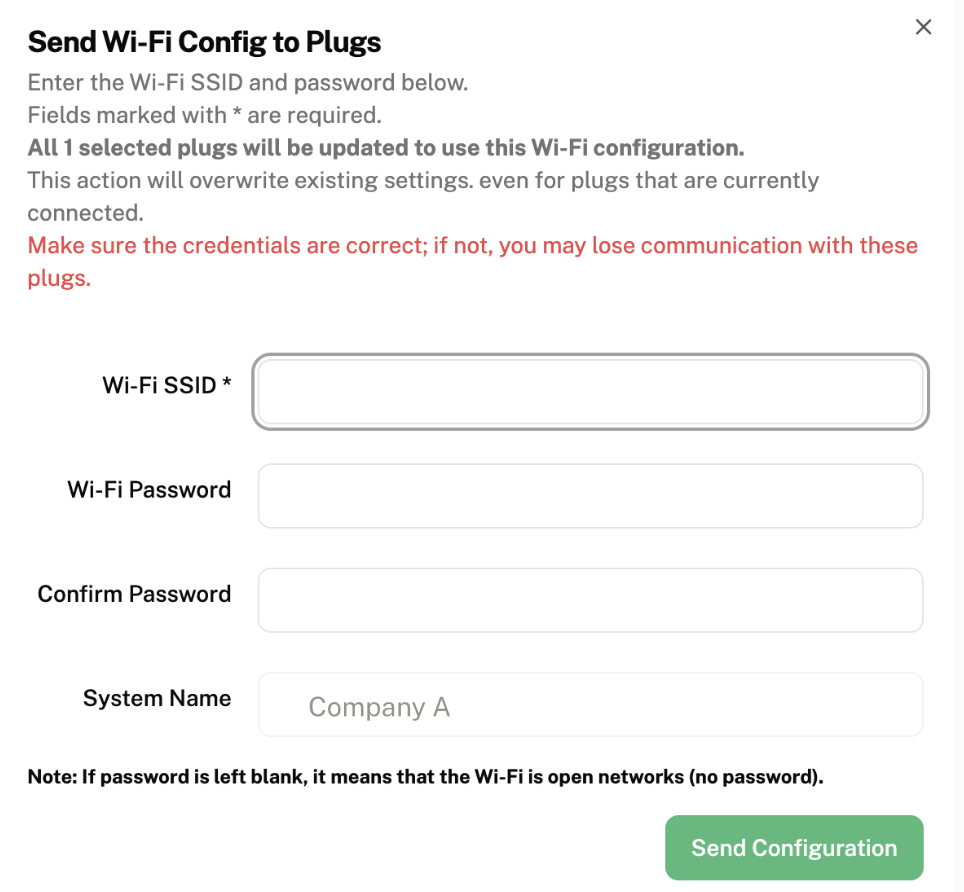Click the Wi-Fi SSID label
964x892 pixels.
click(166, 384)
